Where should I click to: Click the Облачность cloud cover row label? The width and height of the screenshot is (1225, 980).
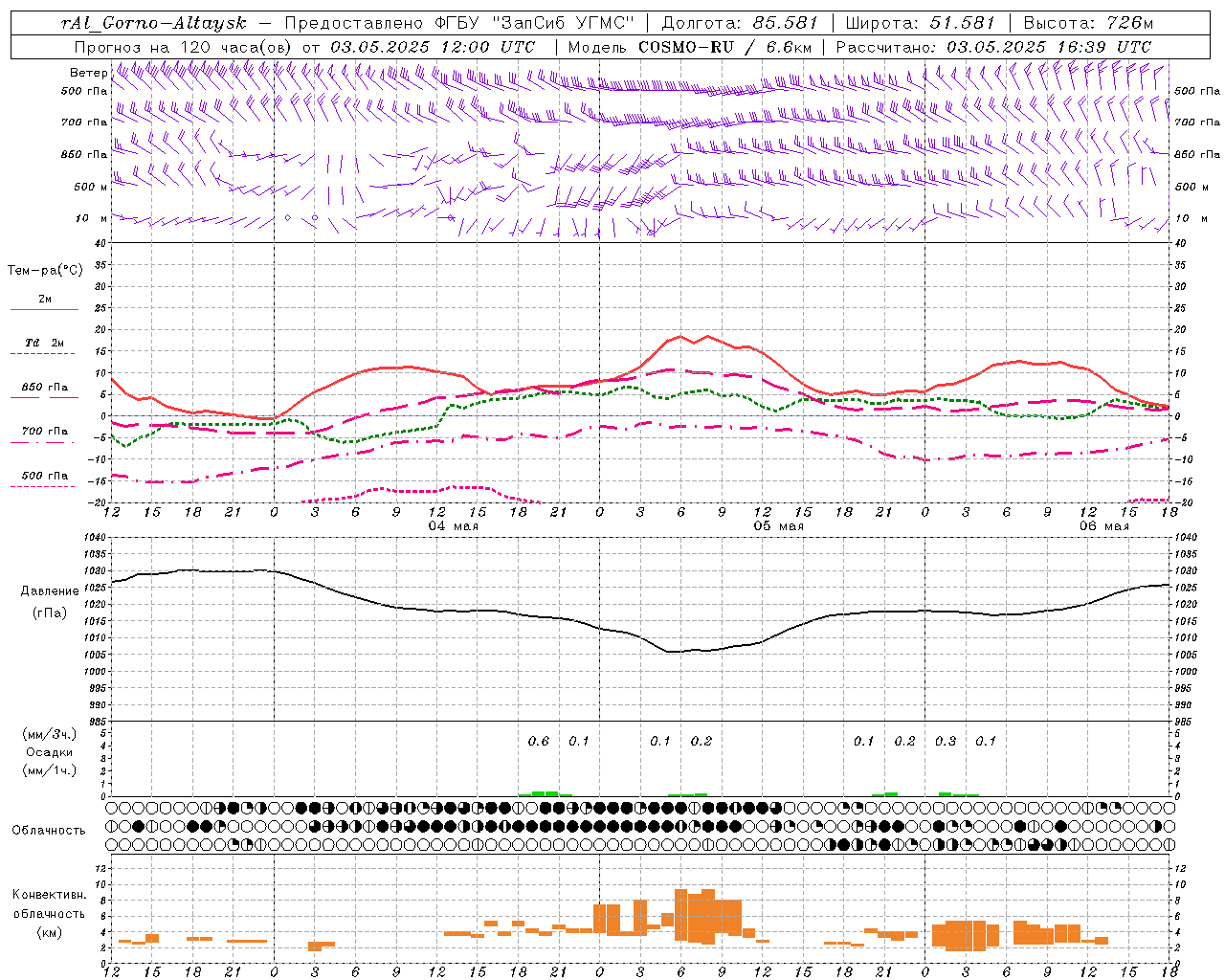click(49, 830)
